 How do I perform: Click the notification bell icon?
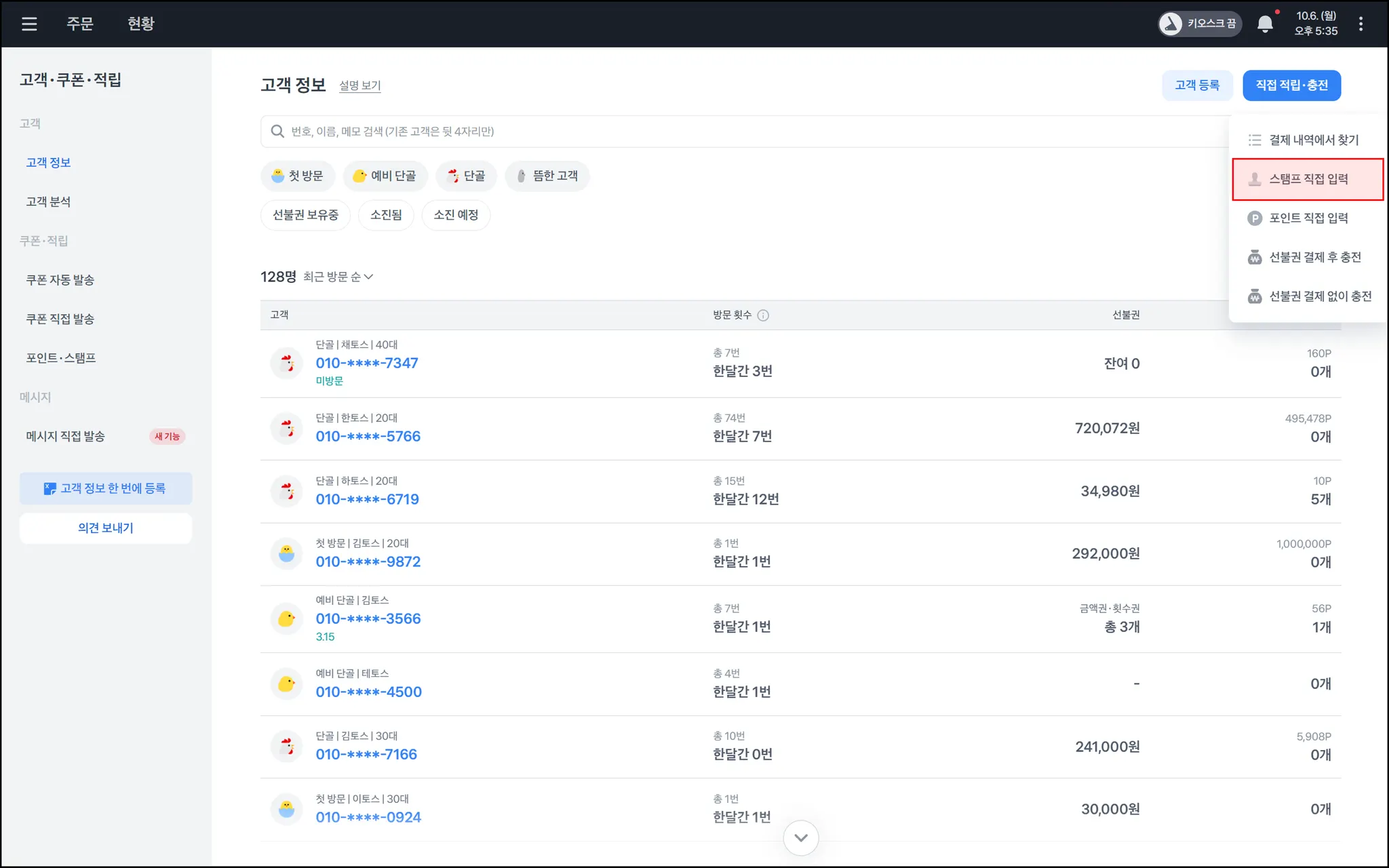tap(1265, 24)
